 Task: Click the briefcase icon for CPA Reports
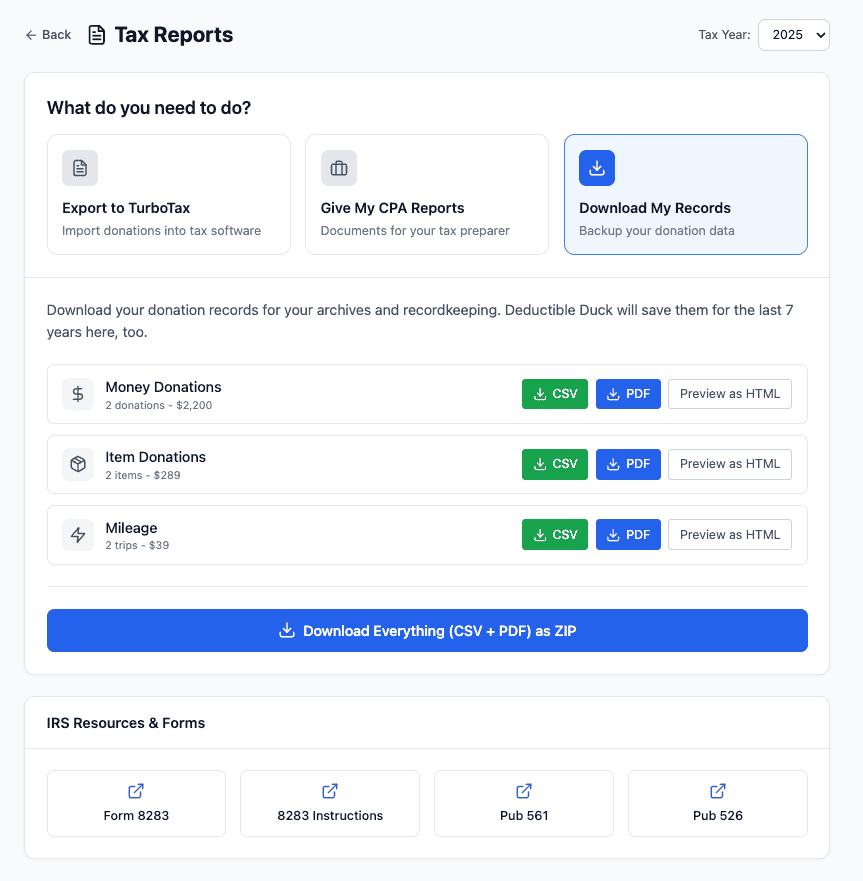(x=339, y=168)
